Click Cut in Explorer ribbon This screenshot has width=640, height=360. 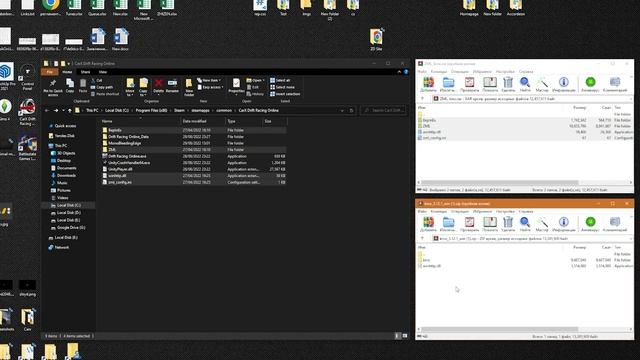tap(96, 80)
